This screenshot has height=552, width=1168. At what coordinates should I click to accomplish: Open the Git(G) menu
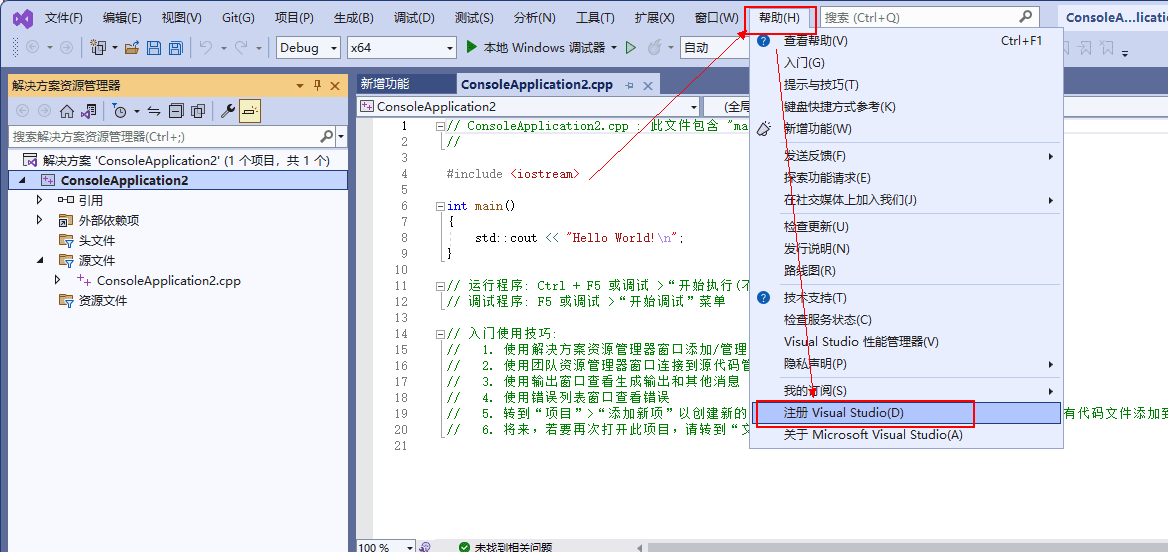tap(238, 18)
